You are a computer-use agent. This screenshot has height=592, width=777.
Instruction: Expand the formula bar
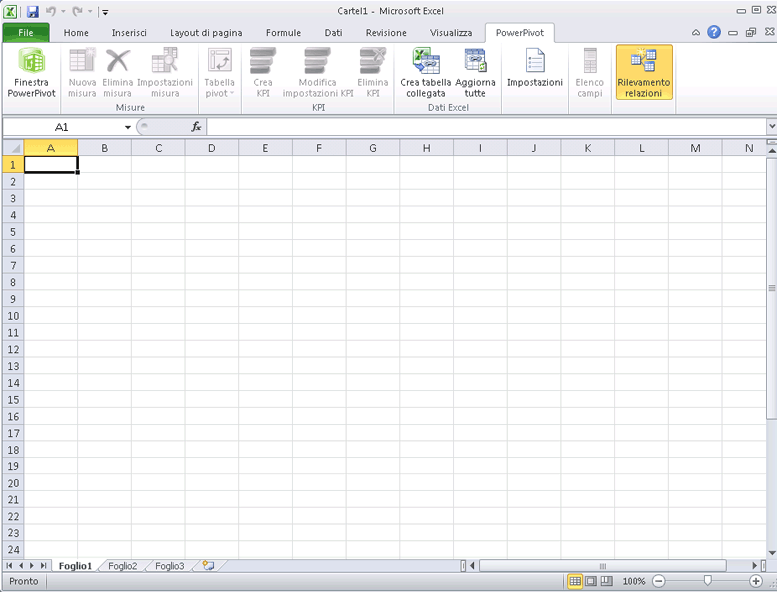tap(771, 127)
